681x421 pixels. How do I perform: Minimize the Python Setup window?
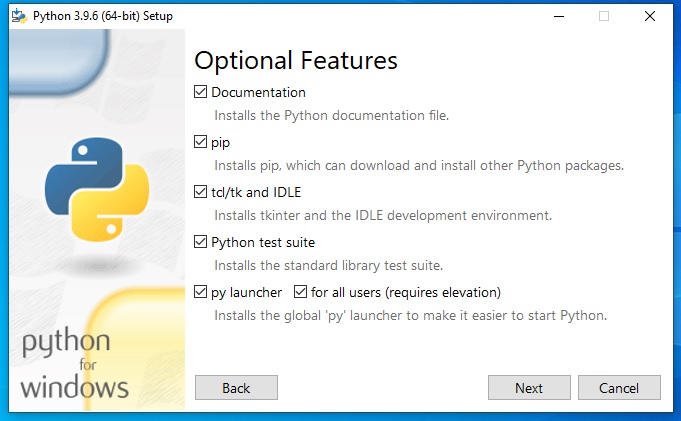(x=557, y=15)
